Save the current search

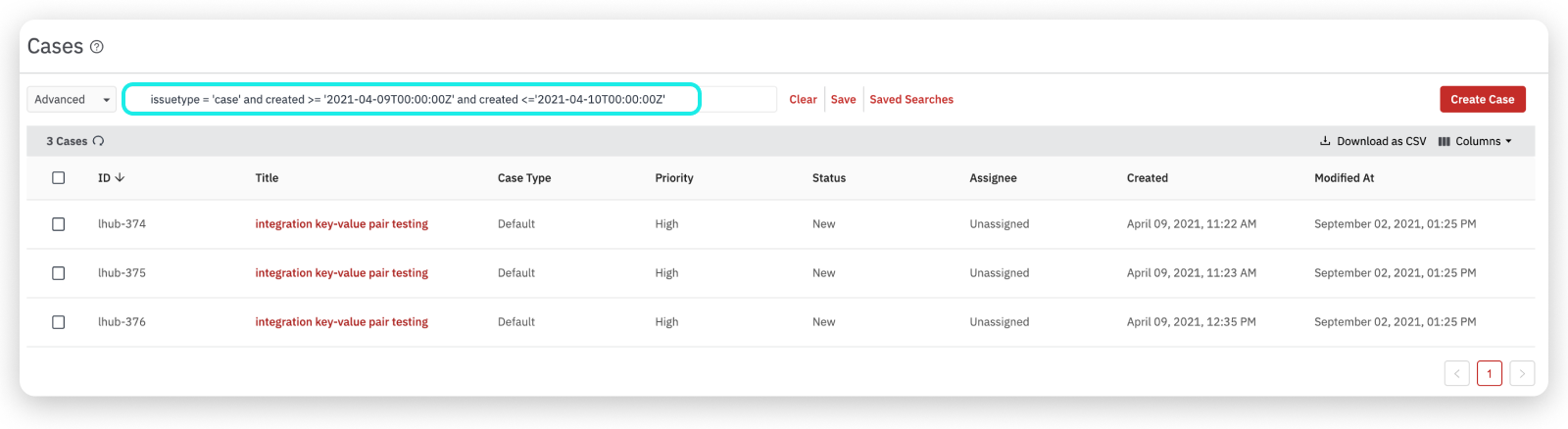843,99
